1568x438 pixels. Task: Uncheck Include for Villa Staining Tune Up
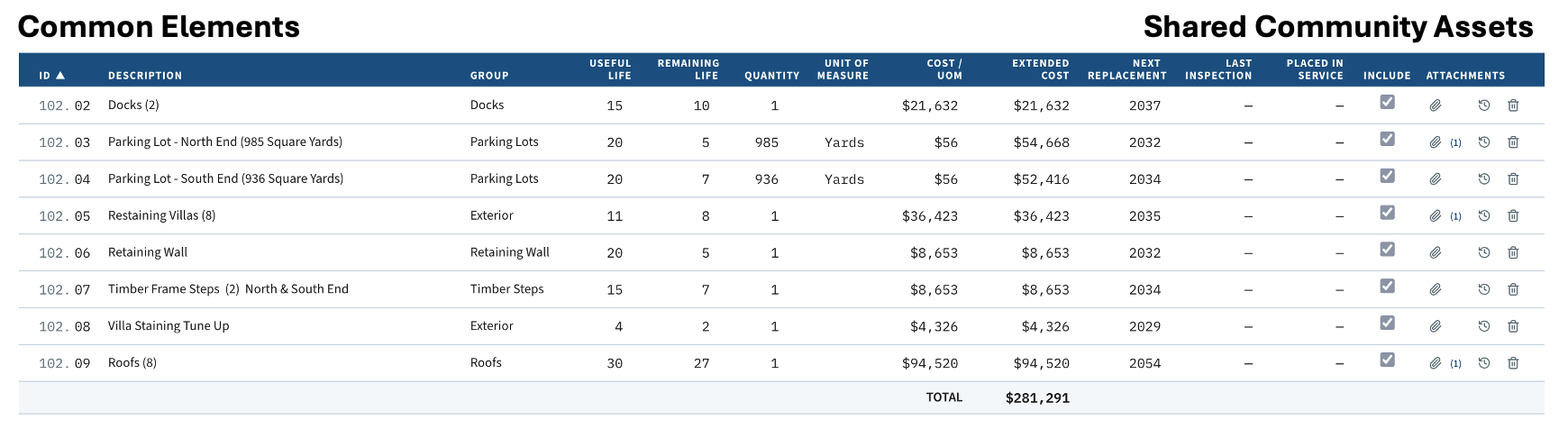[x=1388, y=324]
